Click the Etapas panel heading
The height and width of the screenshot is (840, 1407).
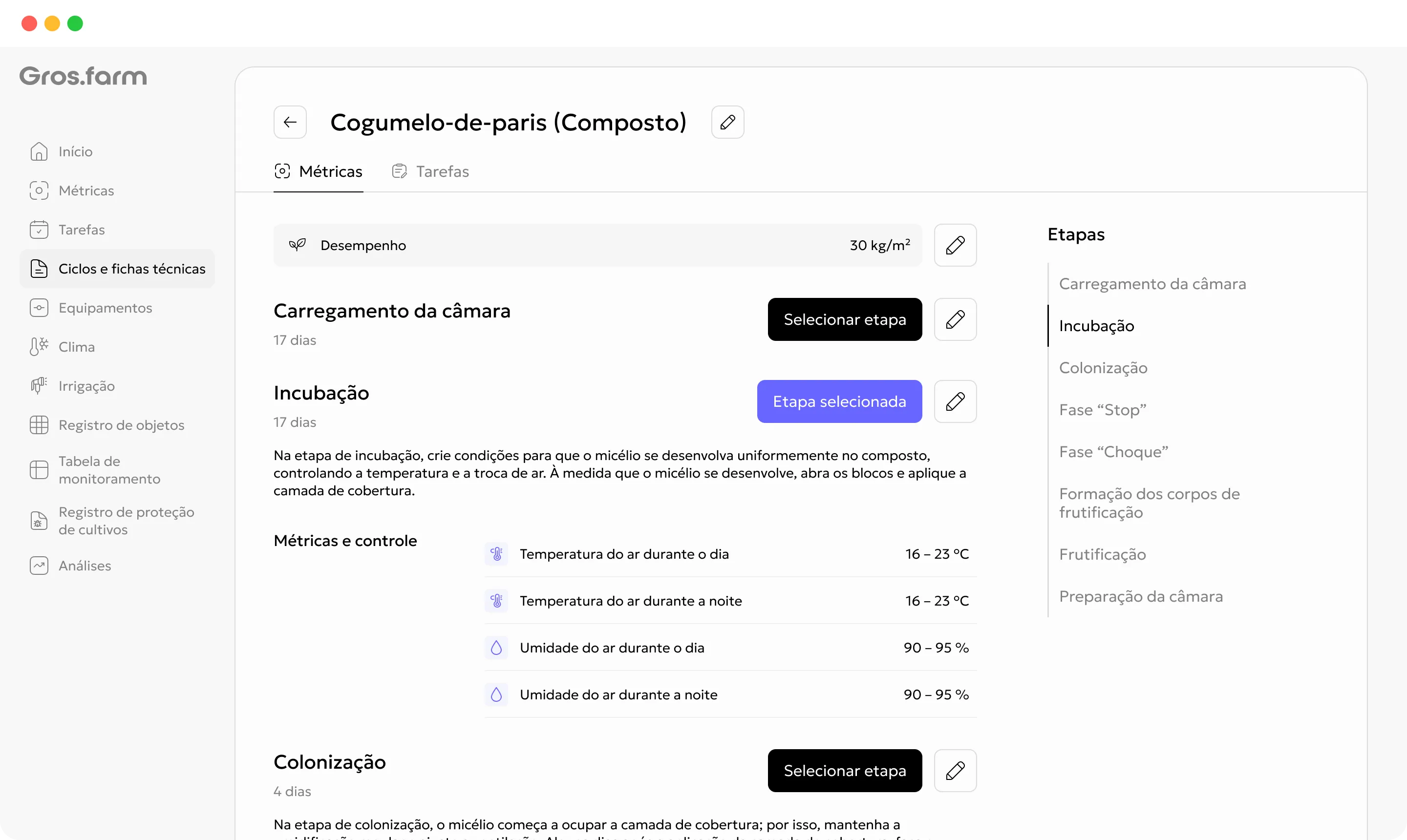[x=1076, y=234]
